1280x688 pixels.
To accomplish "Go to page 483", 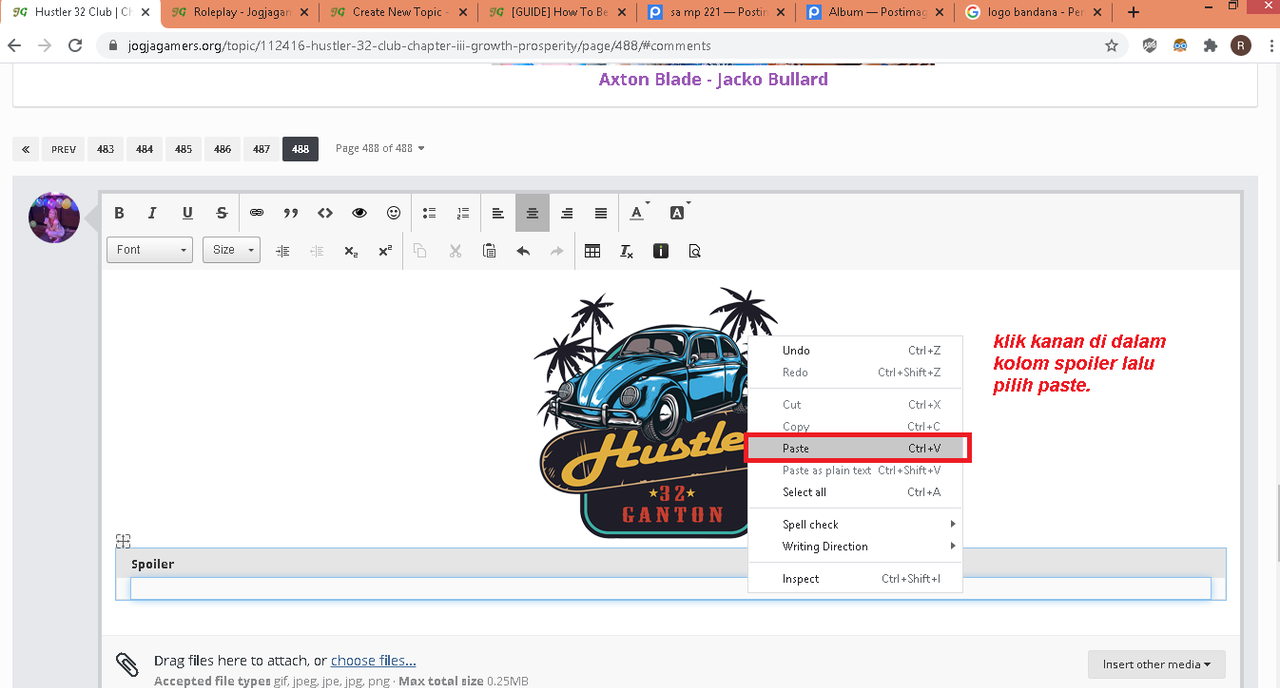I will coord(105,149).
